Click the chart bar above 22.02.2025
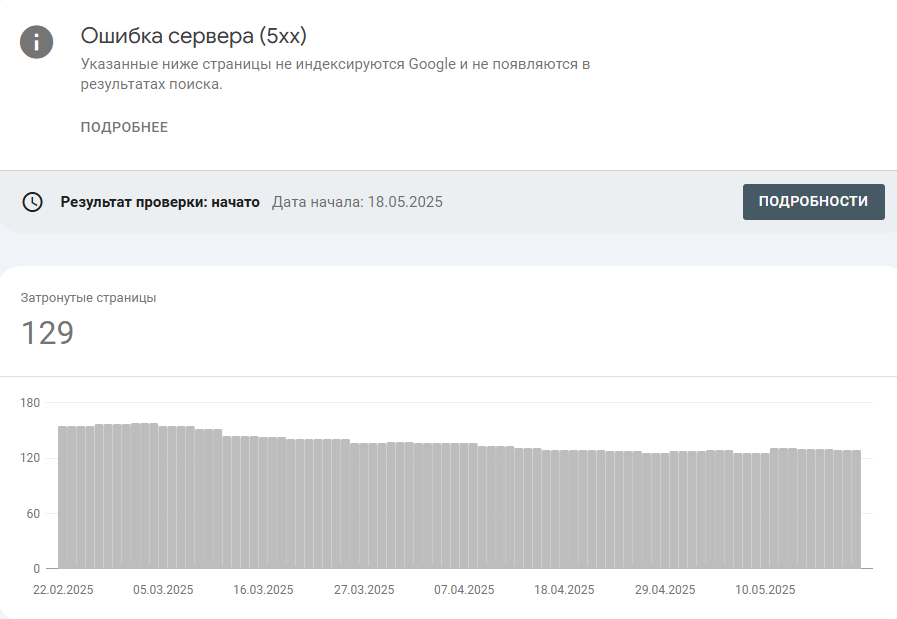This screenshot has height=619, width=897. coord(63,497)
